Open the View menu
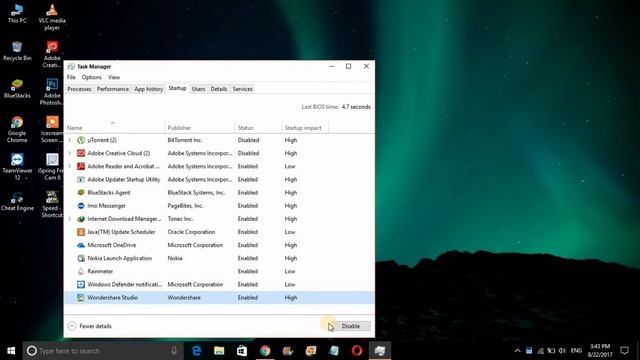The image size is (640, 360). [x=114, y=77]
